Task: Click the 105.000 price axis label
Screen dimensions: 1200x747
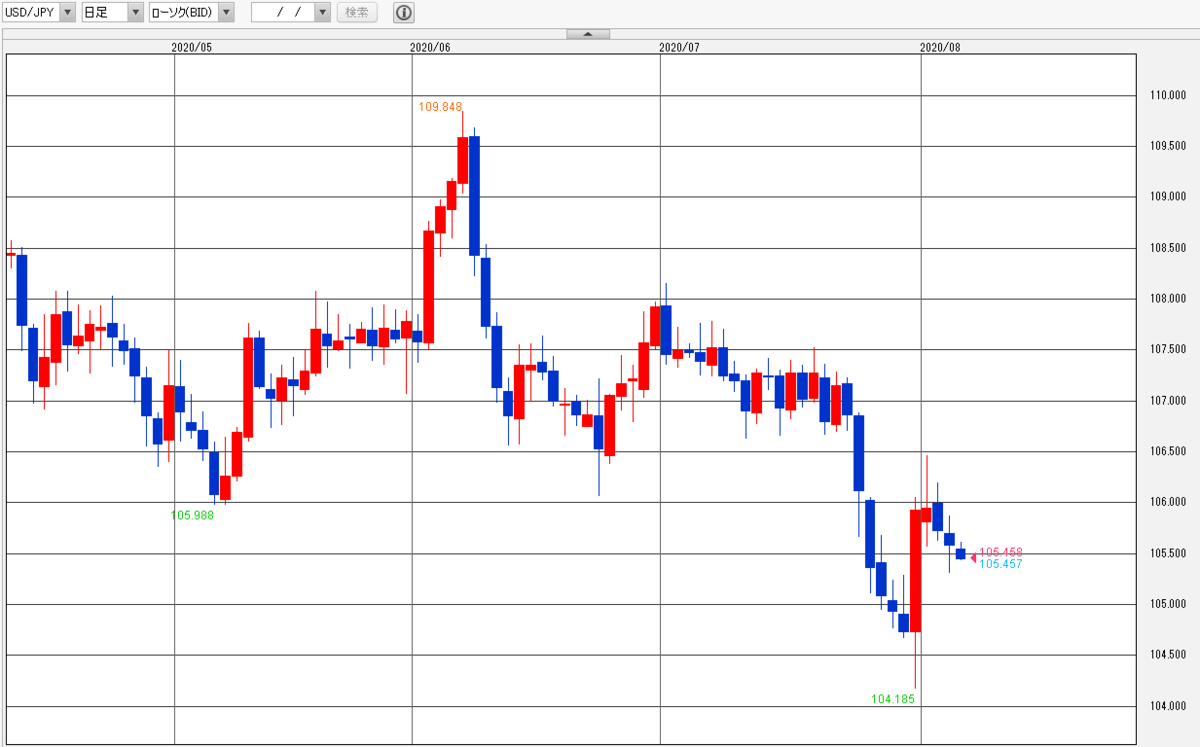Action: [1168, 605]
